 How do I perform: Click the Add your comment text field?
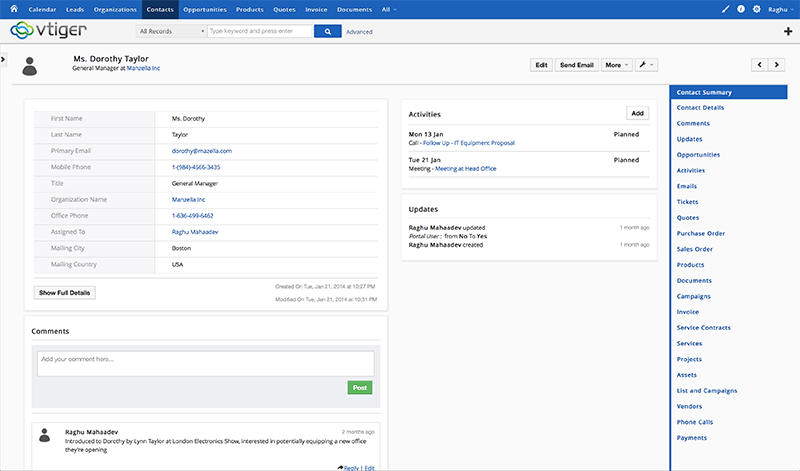click(205, 363)
